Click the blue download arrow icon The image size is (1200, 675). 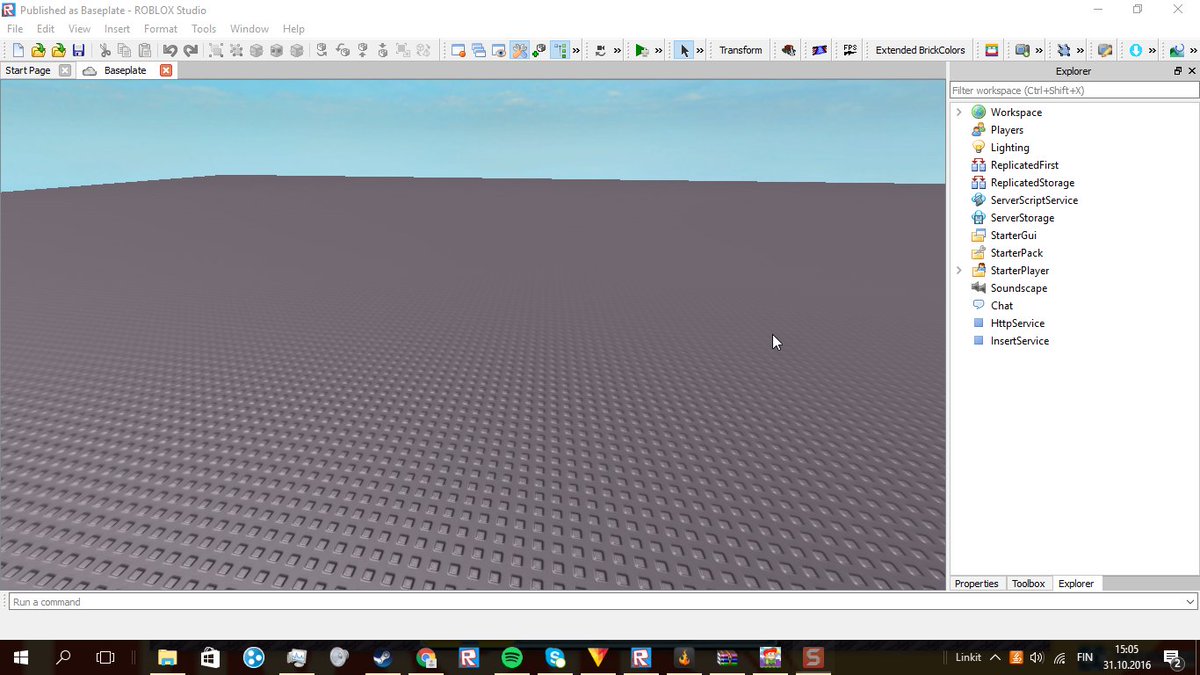pos(1136,50)
